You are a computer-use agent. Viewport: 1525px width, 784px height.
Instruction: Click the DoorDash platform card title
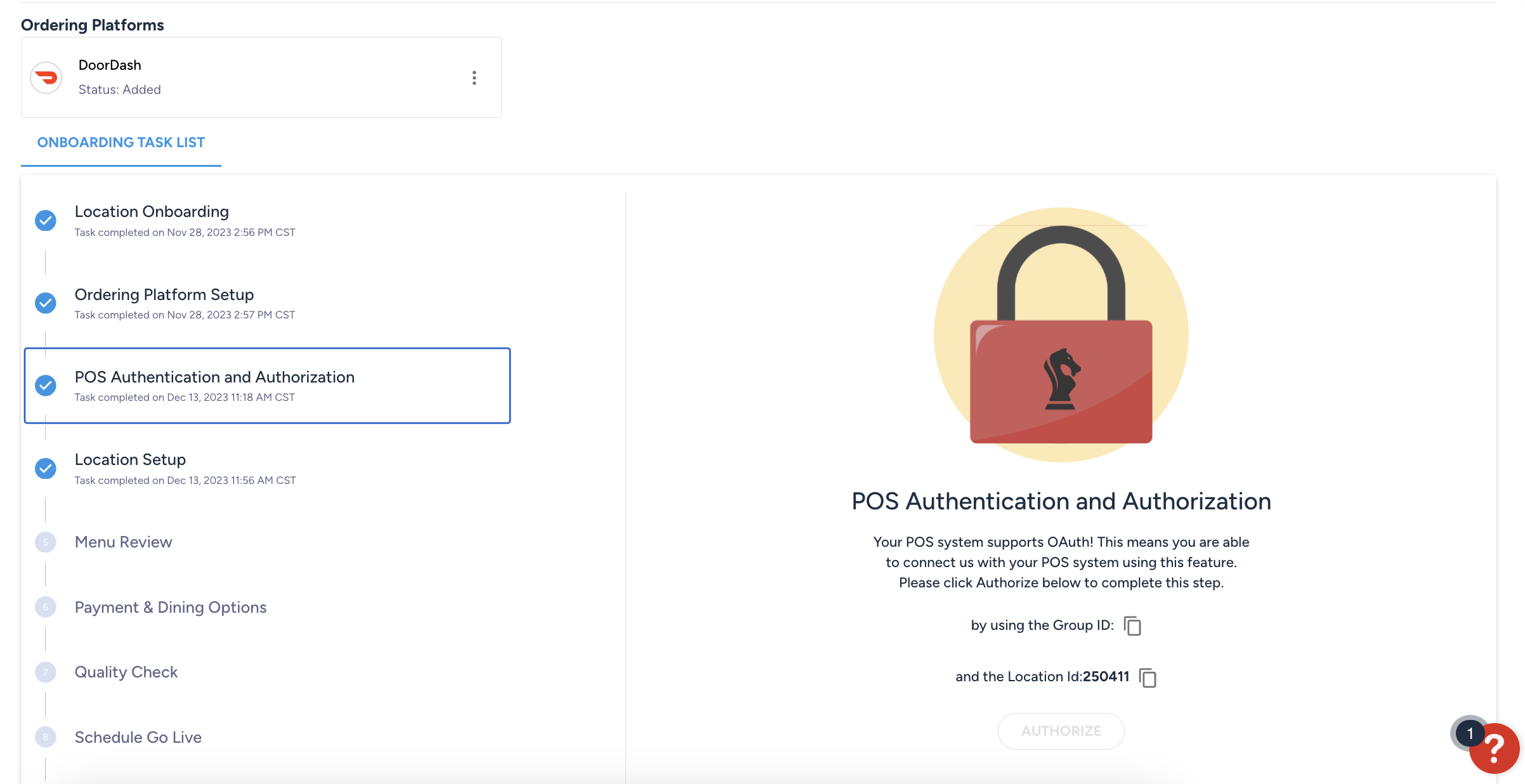click(110, 65)
